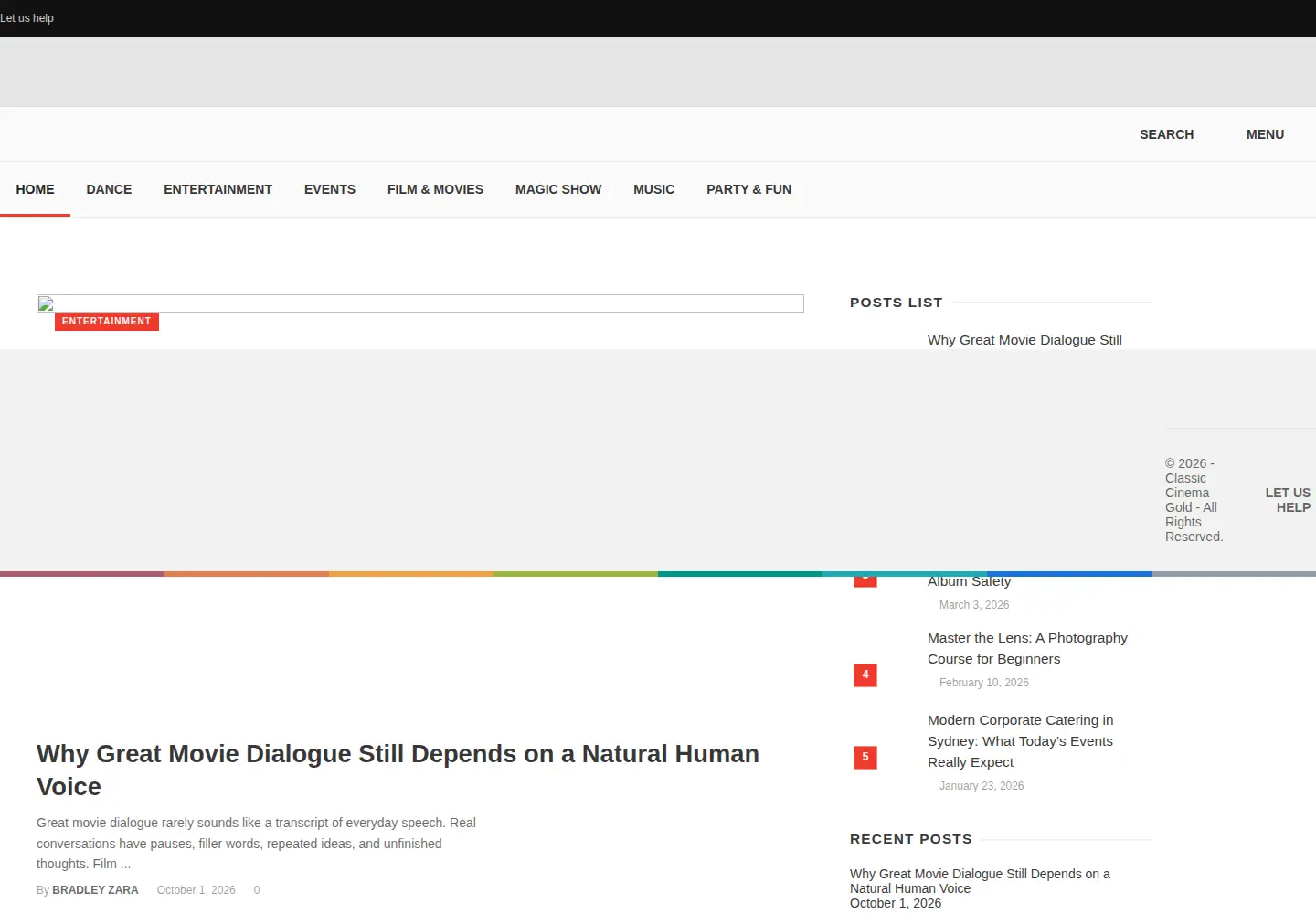Screen dimensions: 1316x914
Task: Click the October 1, 2026 date under excerpt
Action: [196, 890]
